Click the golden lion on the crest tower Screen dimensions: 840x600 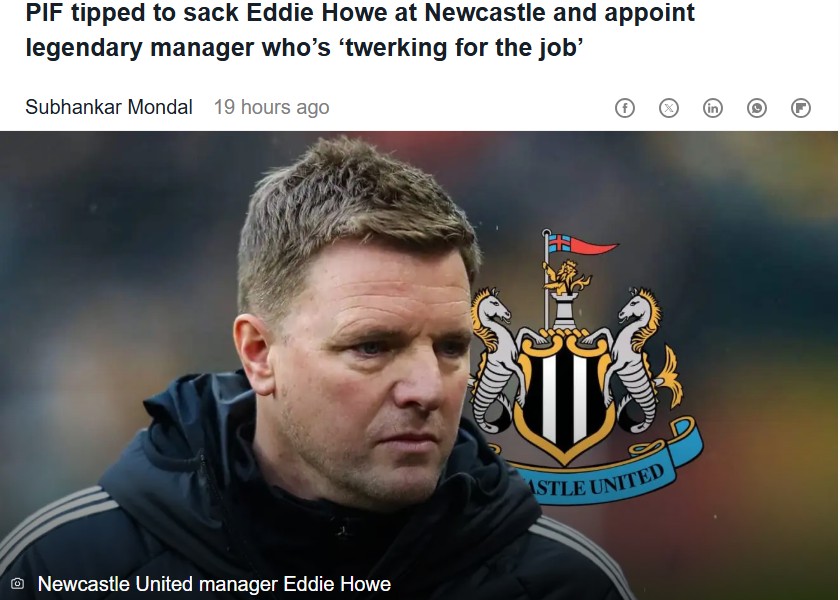567,278
